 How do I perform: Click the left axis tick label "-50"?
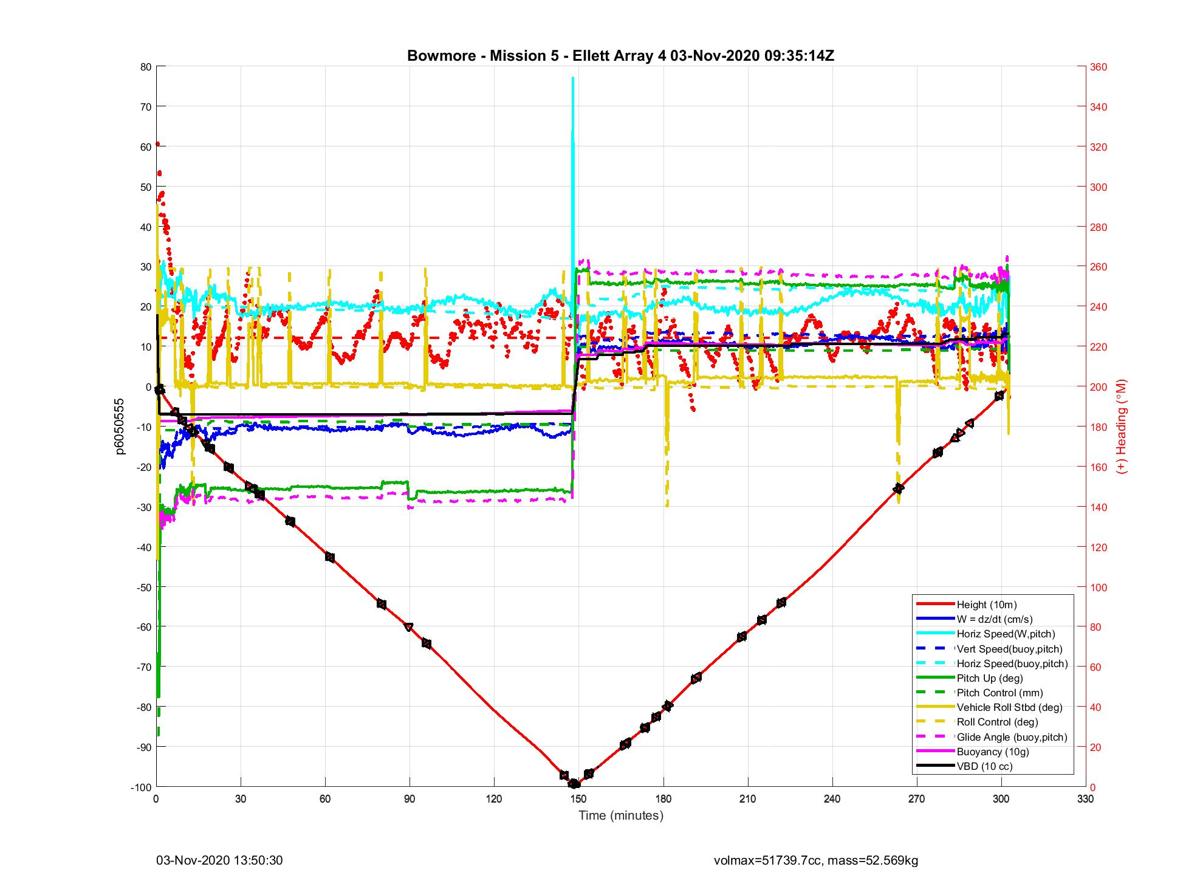coord(142,587)
